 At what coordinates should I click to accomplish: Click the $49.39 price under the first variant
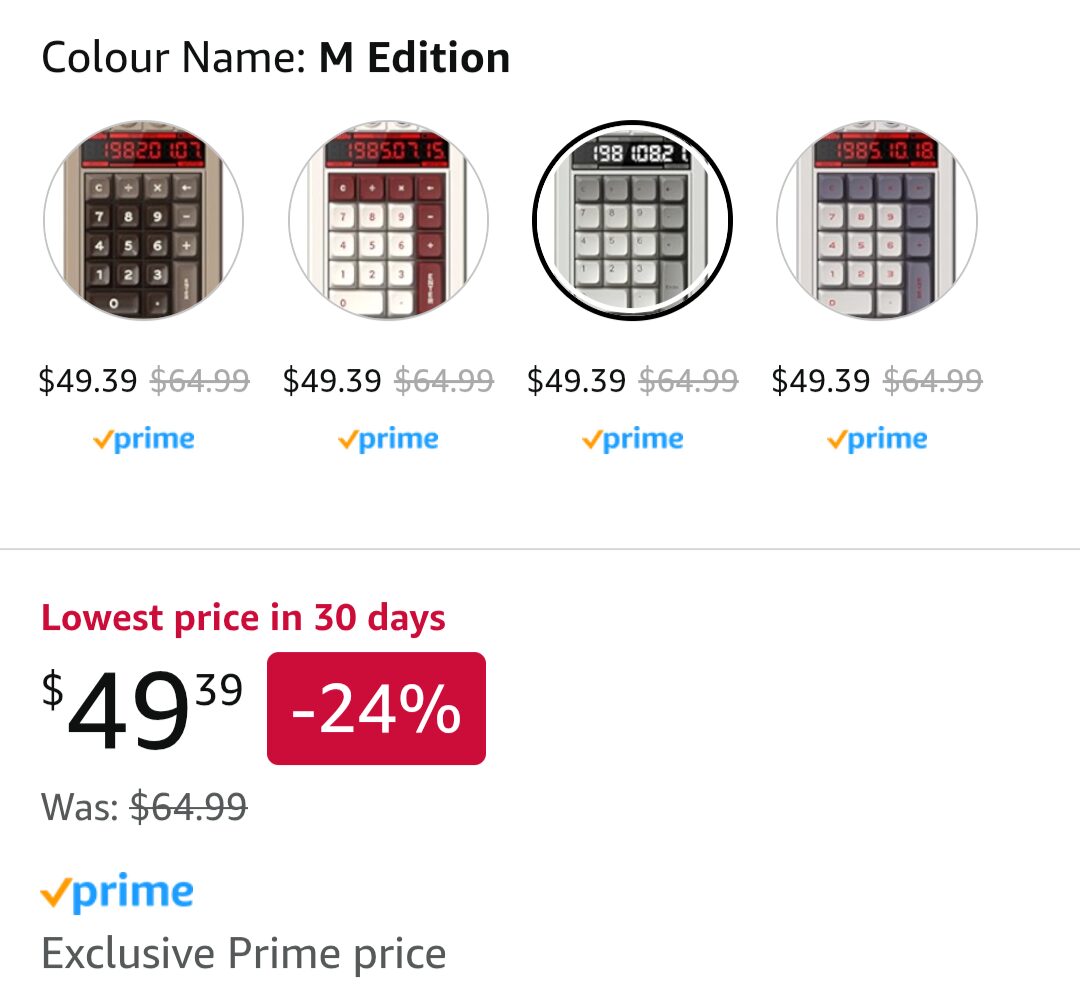coord(88,381)
